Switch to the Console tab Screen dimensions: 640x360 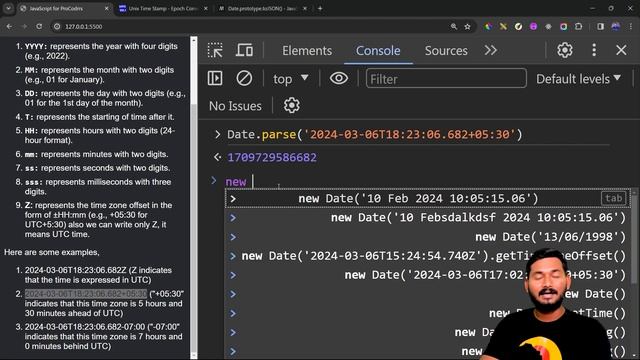coord(378,51)
